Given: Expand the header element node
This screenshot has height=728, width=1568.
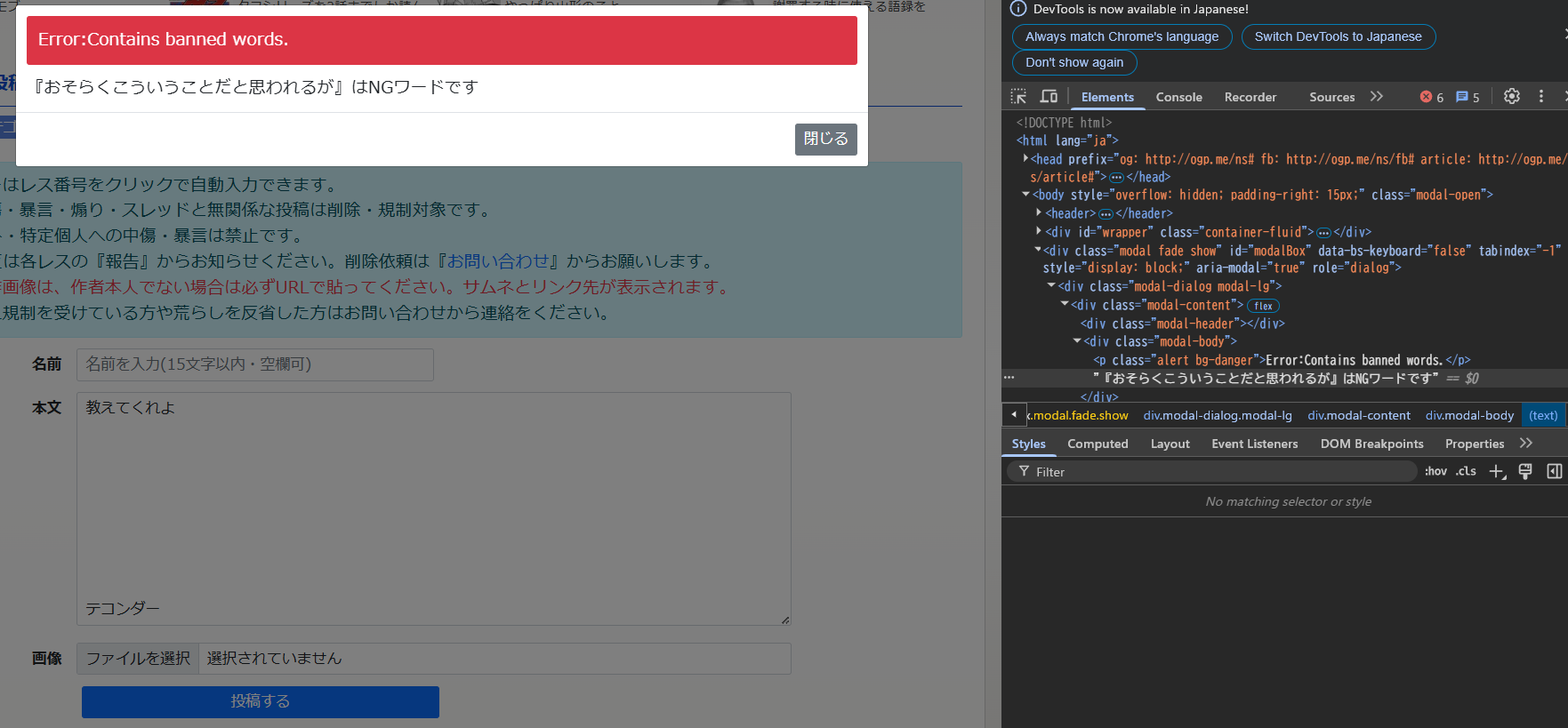Looking at the screenshot, I should pyautogui.click(x=1039, y=213).
